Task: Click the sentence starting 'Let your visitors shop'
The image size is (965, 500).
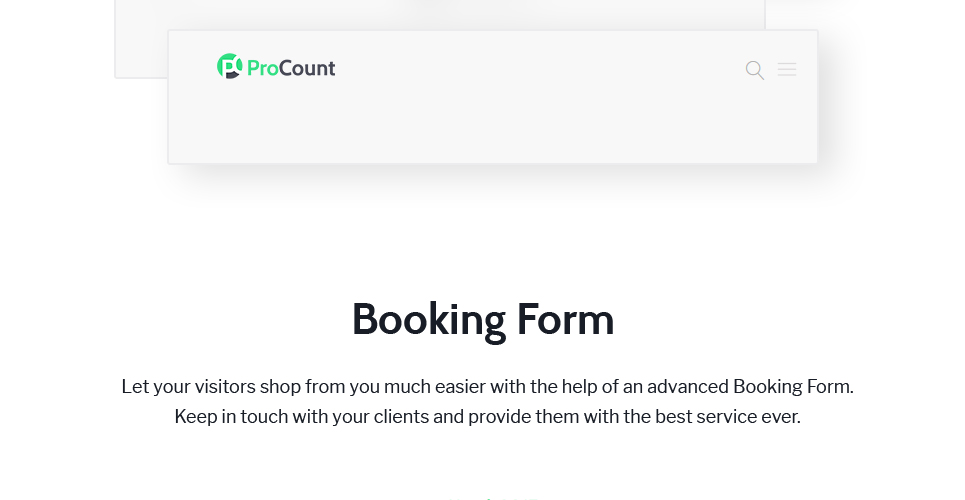Action: point(487,387)
